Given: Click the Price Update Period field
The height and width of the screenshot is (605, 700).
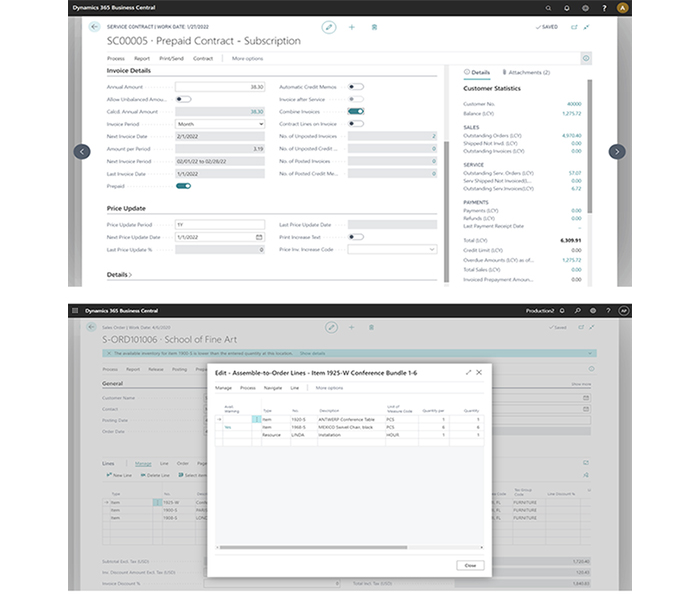Looking at the screenshot, I should click(220, 225).
